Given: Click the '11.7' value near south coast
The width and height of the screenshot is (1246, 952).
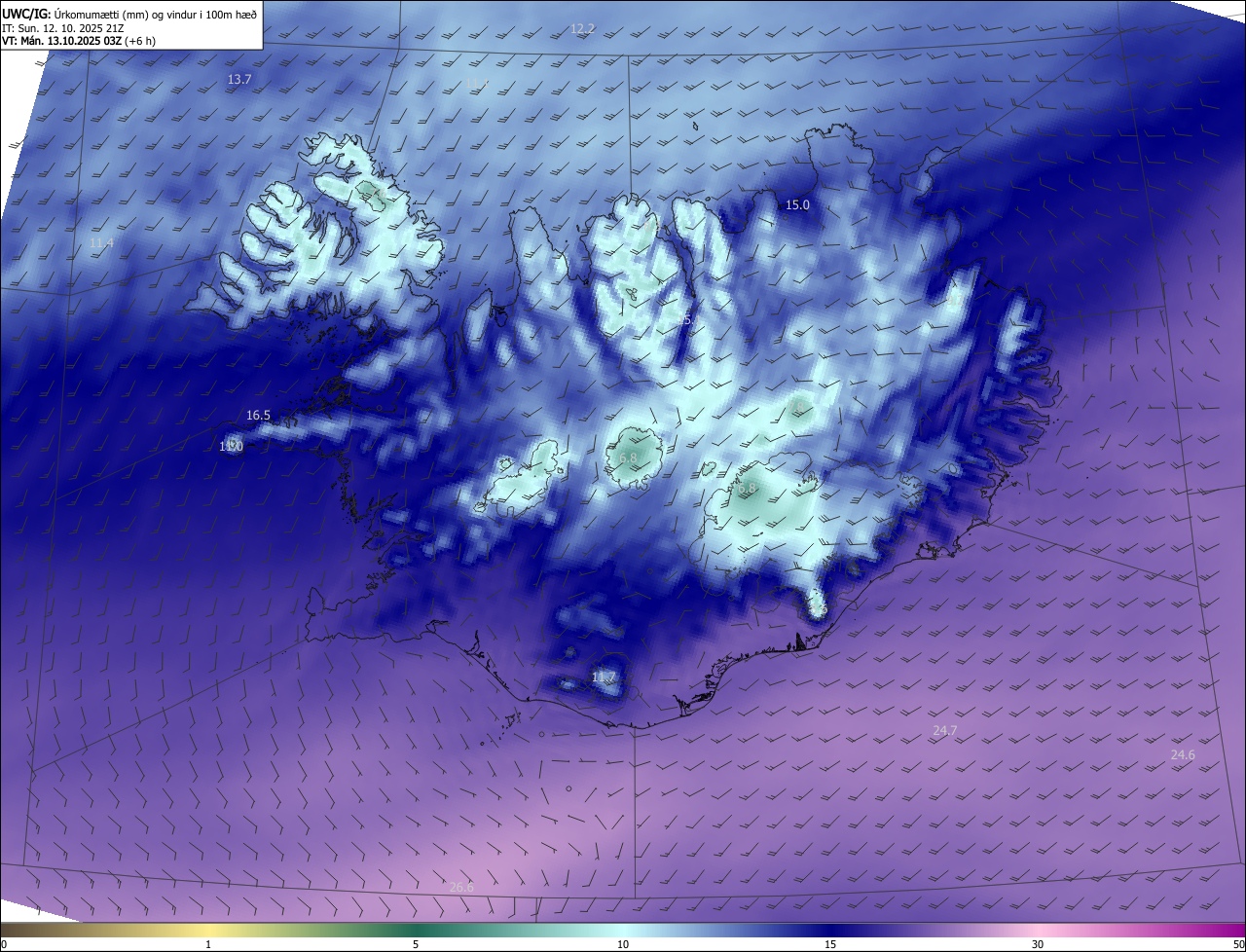Looking at the screenshot, I should (x=604, y=677).
